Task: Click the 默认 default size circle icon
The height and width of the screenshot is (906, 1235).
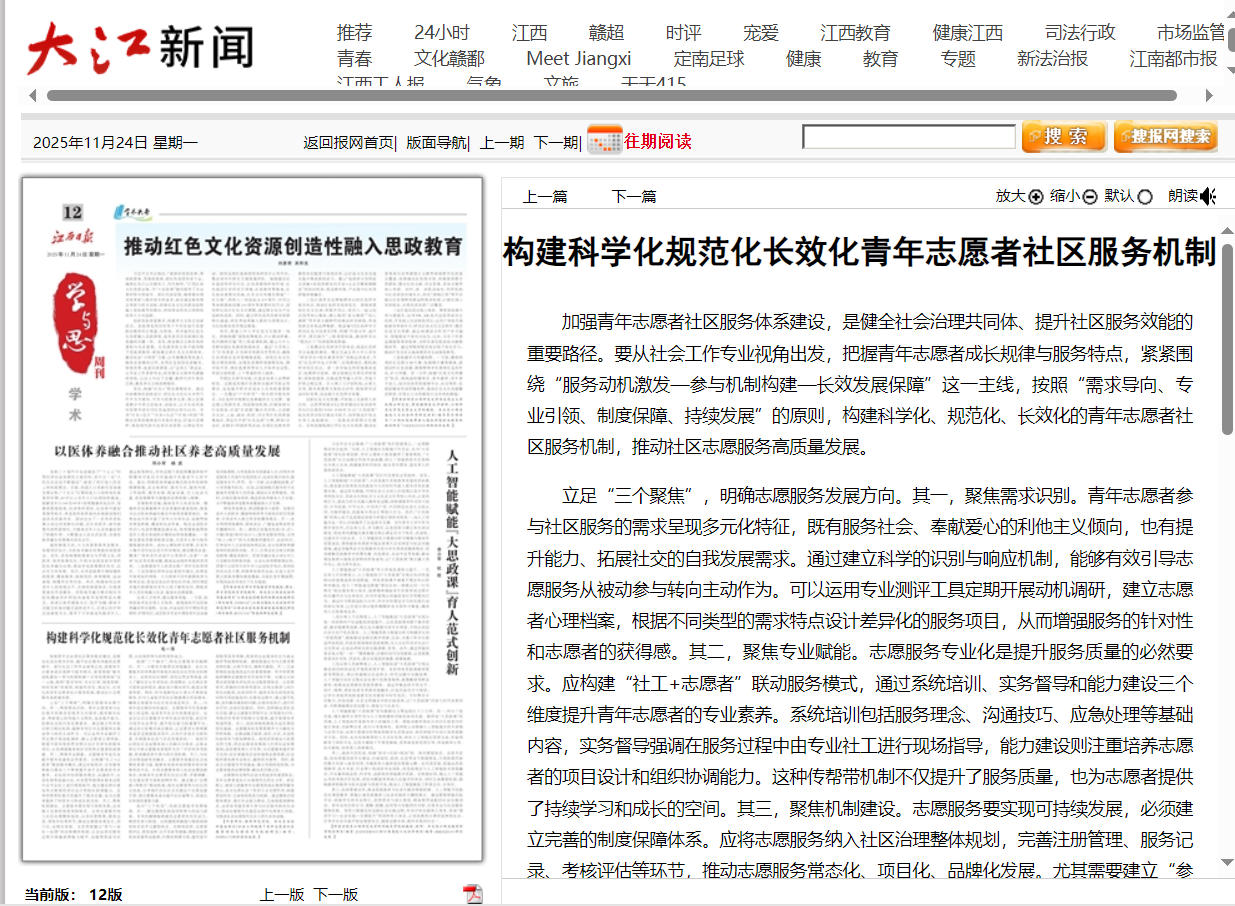Action: pos(1145,197)
